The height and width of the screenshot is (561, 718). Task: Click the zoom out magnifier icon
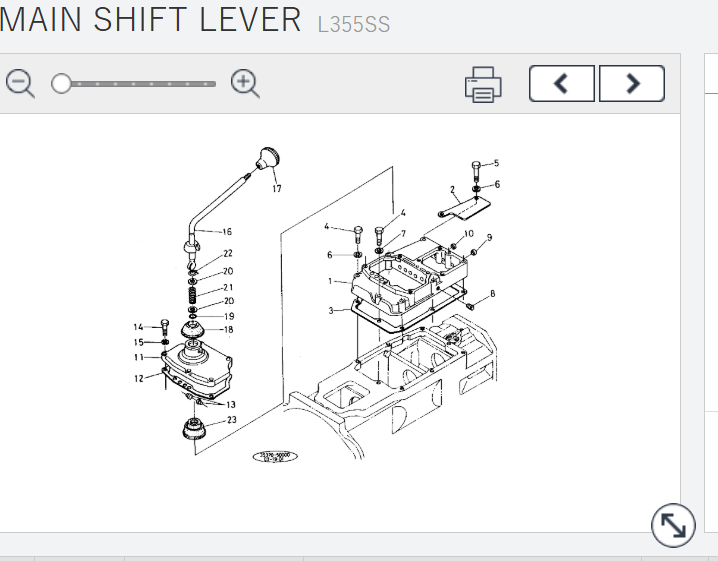(x=20, y=84)
